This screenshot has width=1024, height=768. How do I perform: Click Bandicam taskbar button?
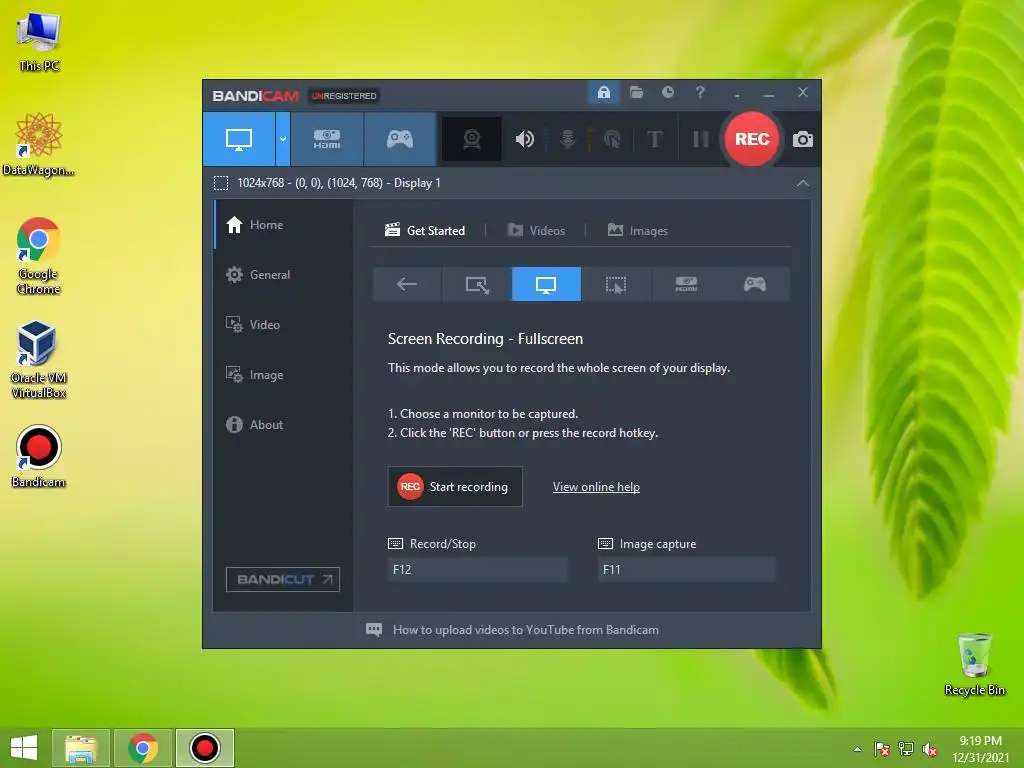(x=204, y=748)
